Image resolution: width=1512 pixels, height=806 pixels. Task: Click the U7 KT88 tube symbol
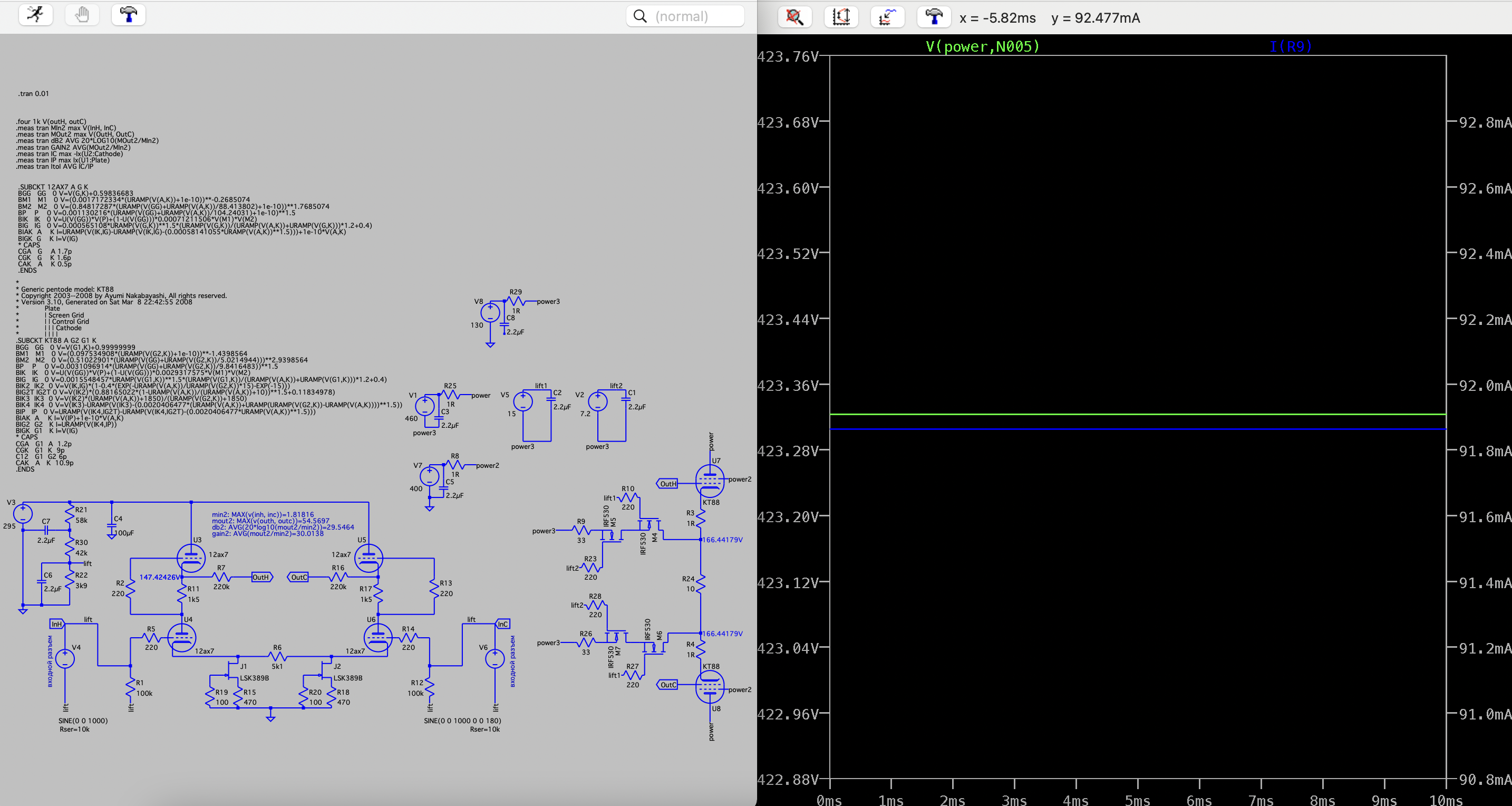point(710,481)
